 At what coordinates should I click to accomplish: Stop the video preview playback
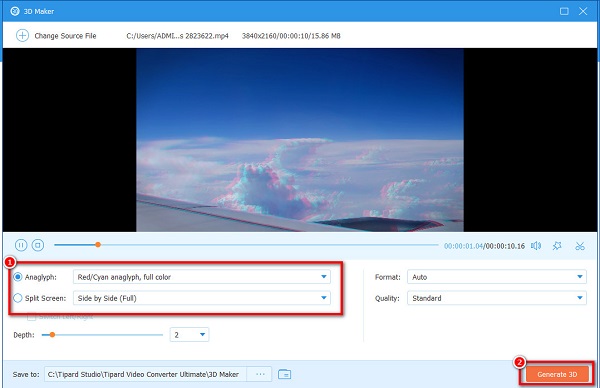coord(38,245)
